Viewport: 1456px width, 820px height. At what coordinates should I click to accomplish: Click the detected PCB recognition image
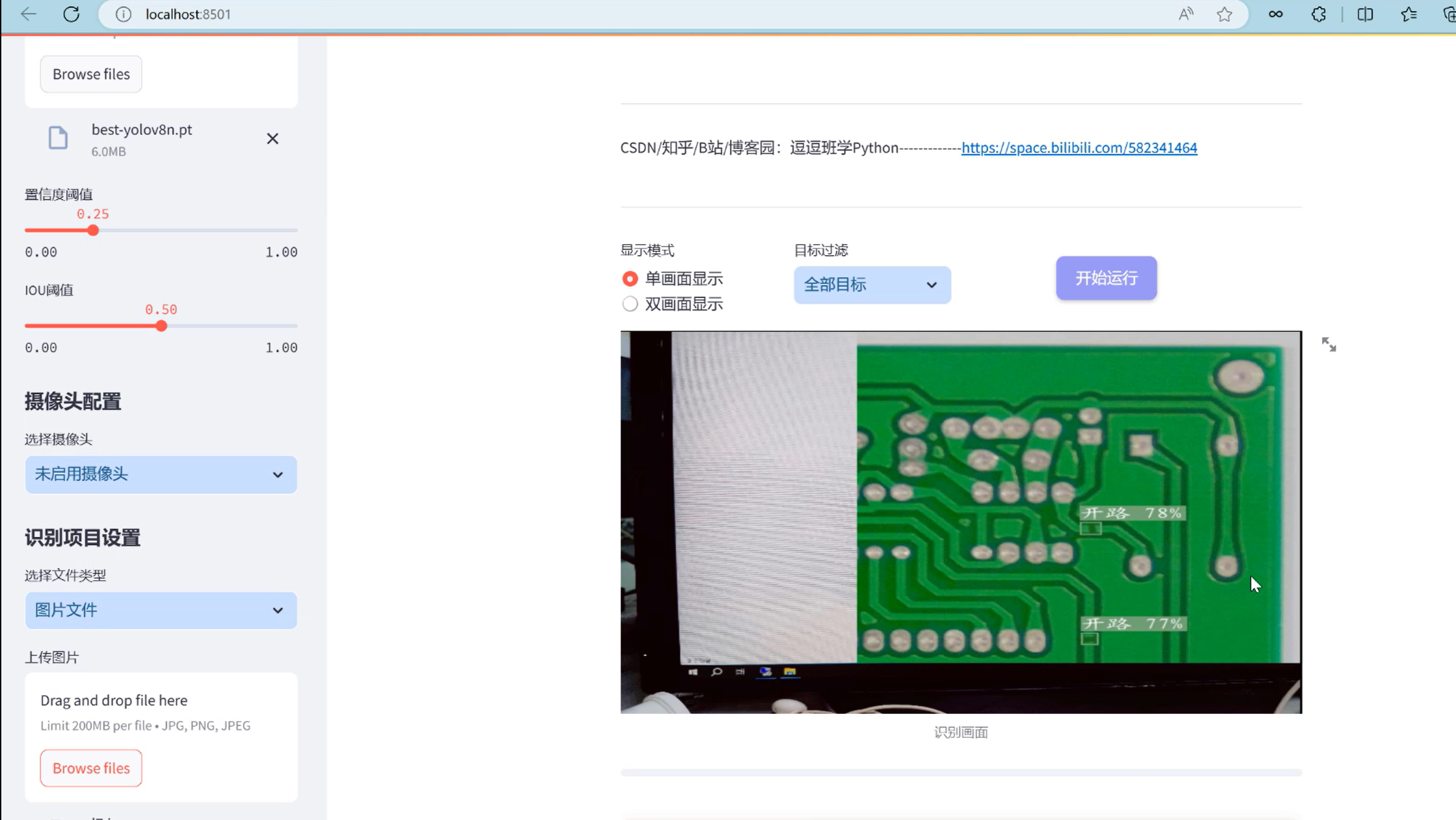click(x=961, y=522)
